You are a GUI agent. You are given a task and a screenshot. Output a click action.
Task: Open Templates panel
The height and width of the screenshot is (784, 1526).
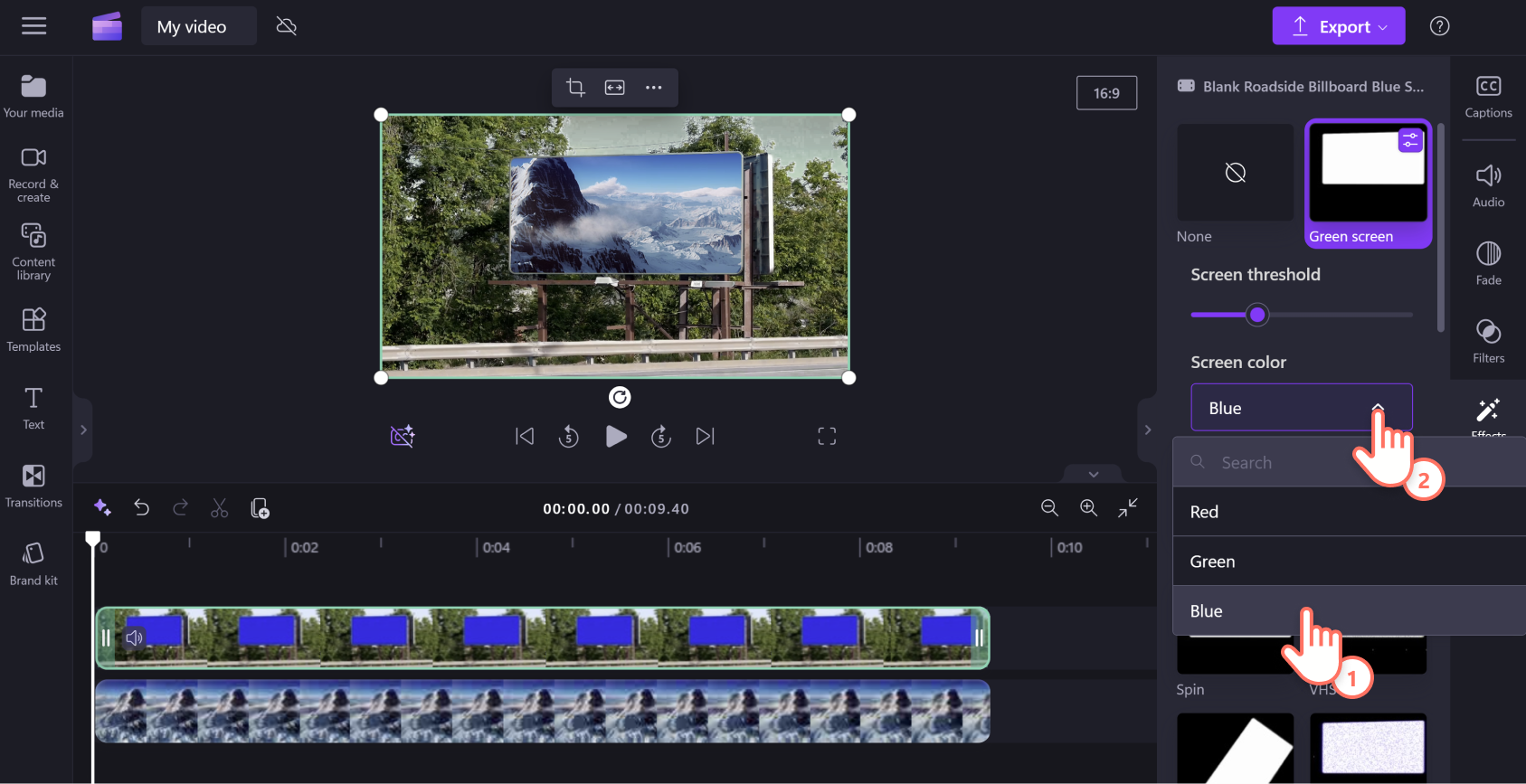coord(33,330)
